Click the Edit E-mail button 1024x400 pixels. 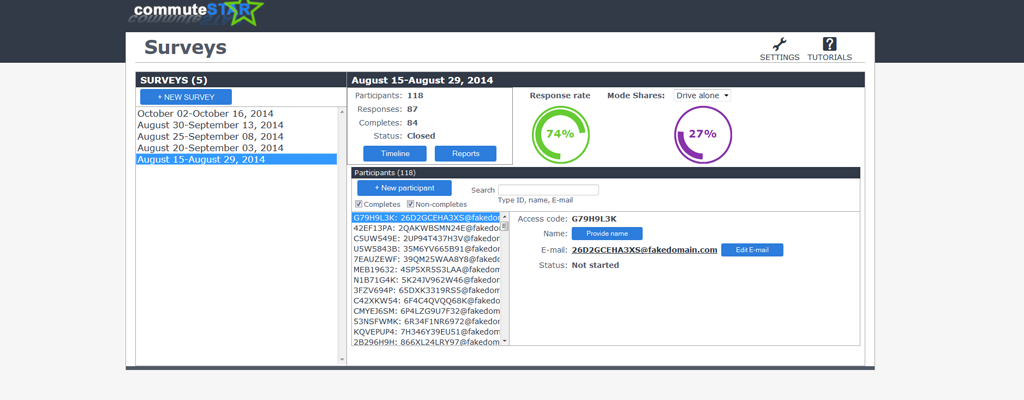(751, 250)
